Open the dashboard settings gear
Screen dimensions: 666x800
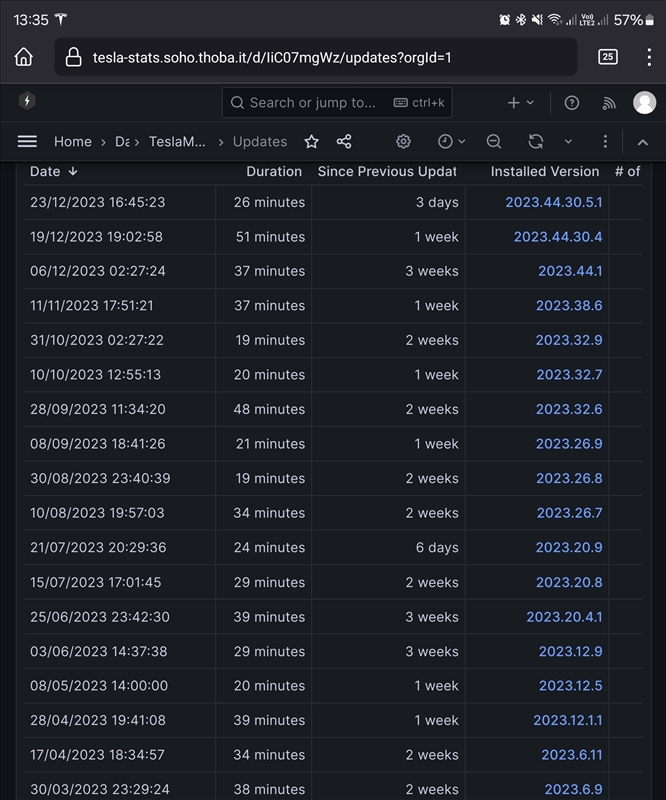403,141
